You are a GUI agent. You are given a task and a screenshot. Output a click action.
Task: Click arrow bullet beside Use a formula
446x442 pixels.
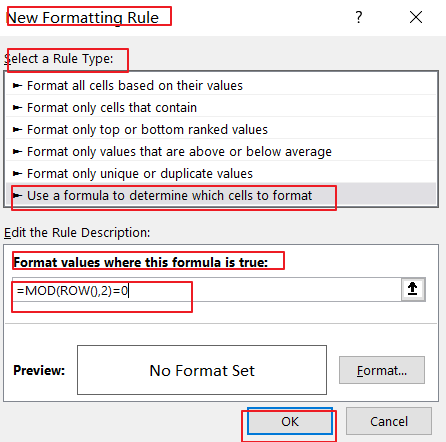(x=17, y=196)
